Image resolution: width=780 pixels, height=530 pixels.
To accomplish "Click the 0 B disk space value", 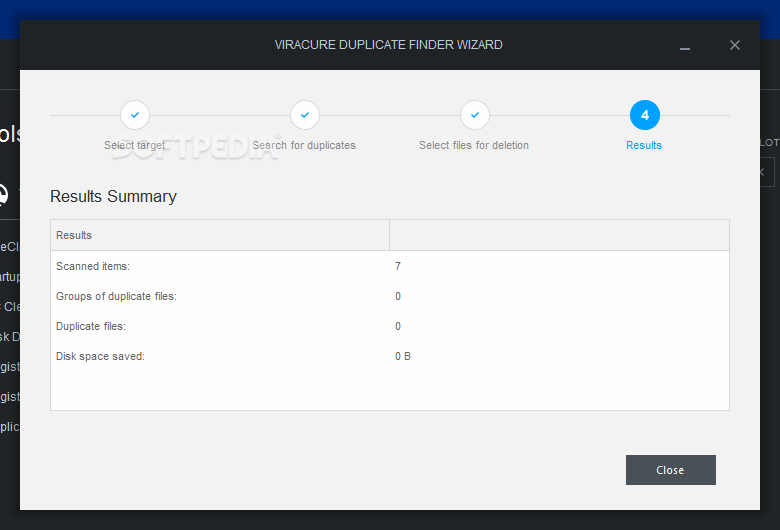I will click(403, 356).
